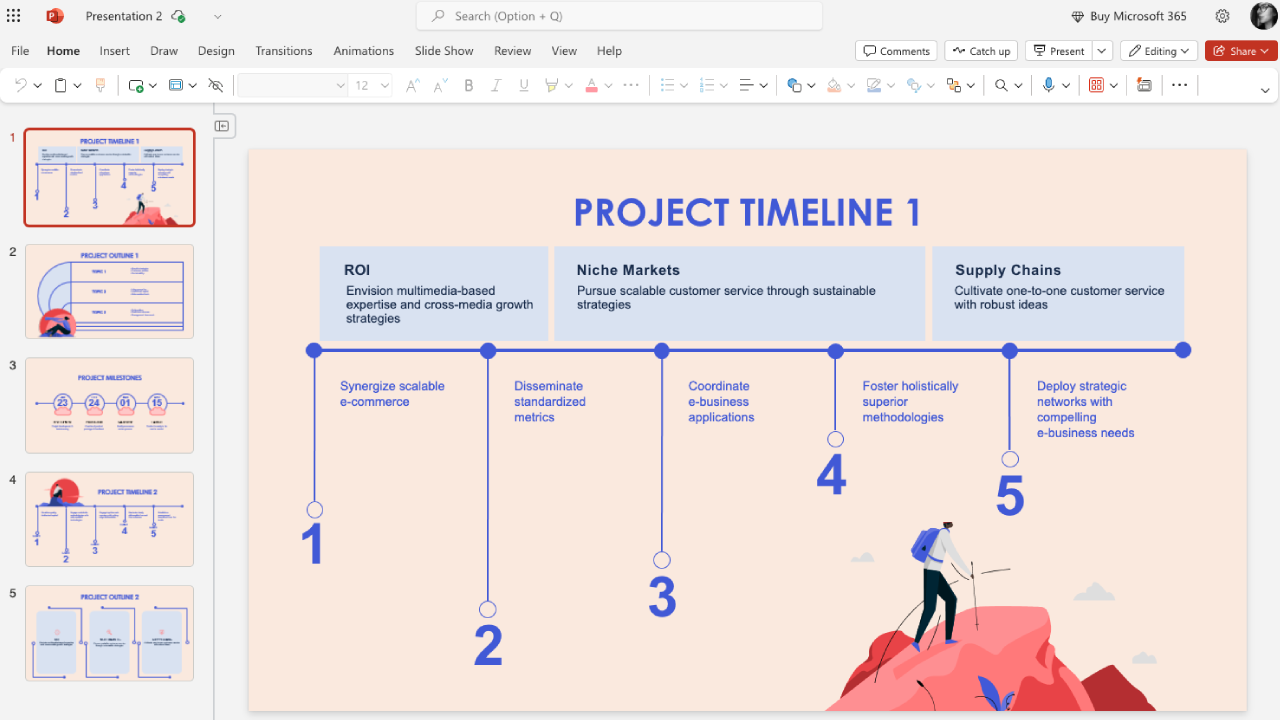The width and height of the screenshot is (1280, 720).
Task: Click the Dictate microphone icon
Action: (1048, 86)
